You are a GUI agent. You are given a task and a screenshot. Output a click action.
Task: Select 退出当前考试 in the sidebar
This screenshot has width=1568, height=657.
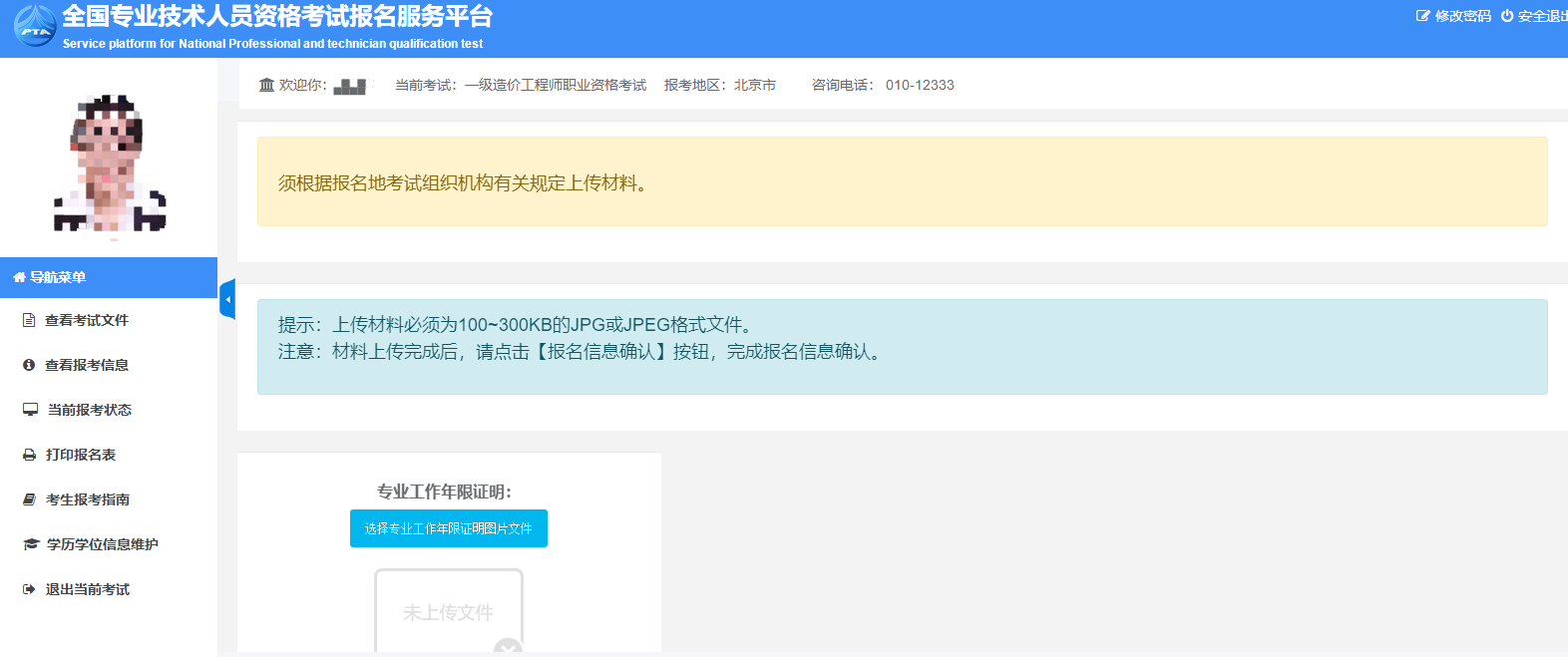(88, 589)
